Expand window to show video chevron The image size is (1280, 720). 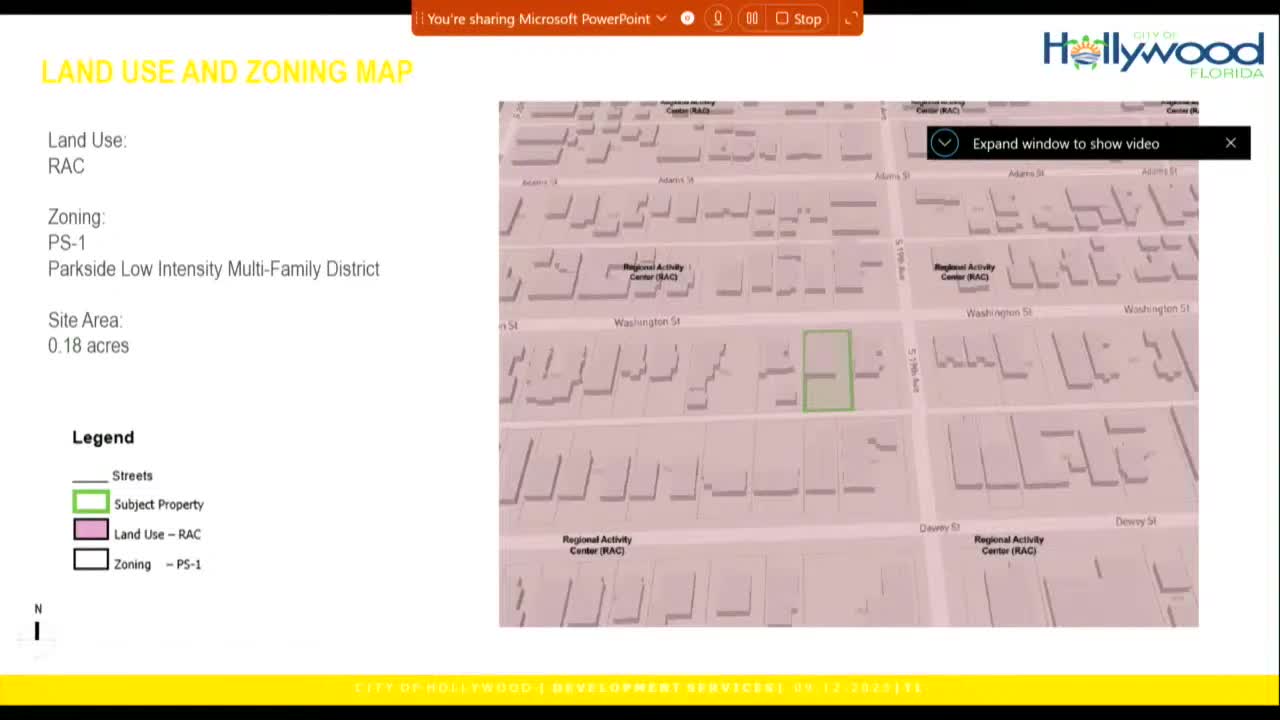pyautogui.click(x=944, y=143)
